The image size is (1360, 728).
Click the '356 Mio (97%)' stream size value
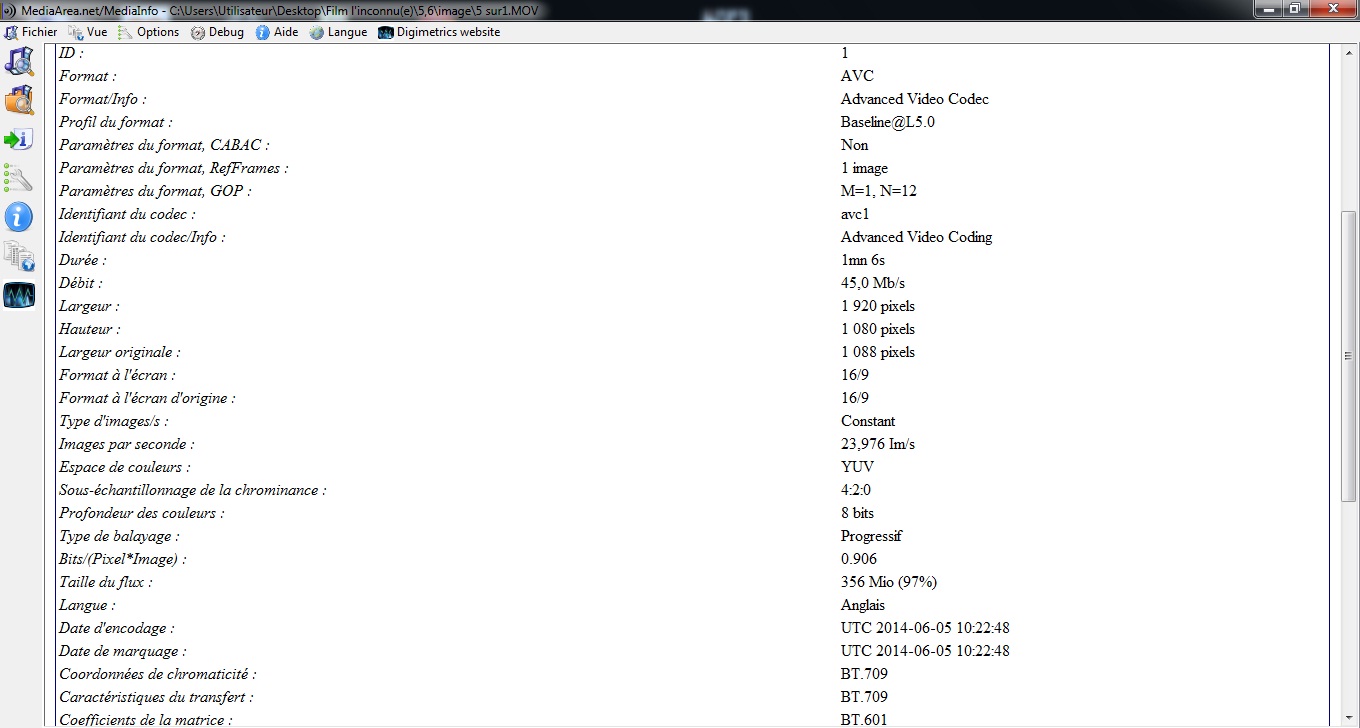tap(889, 582)
